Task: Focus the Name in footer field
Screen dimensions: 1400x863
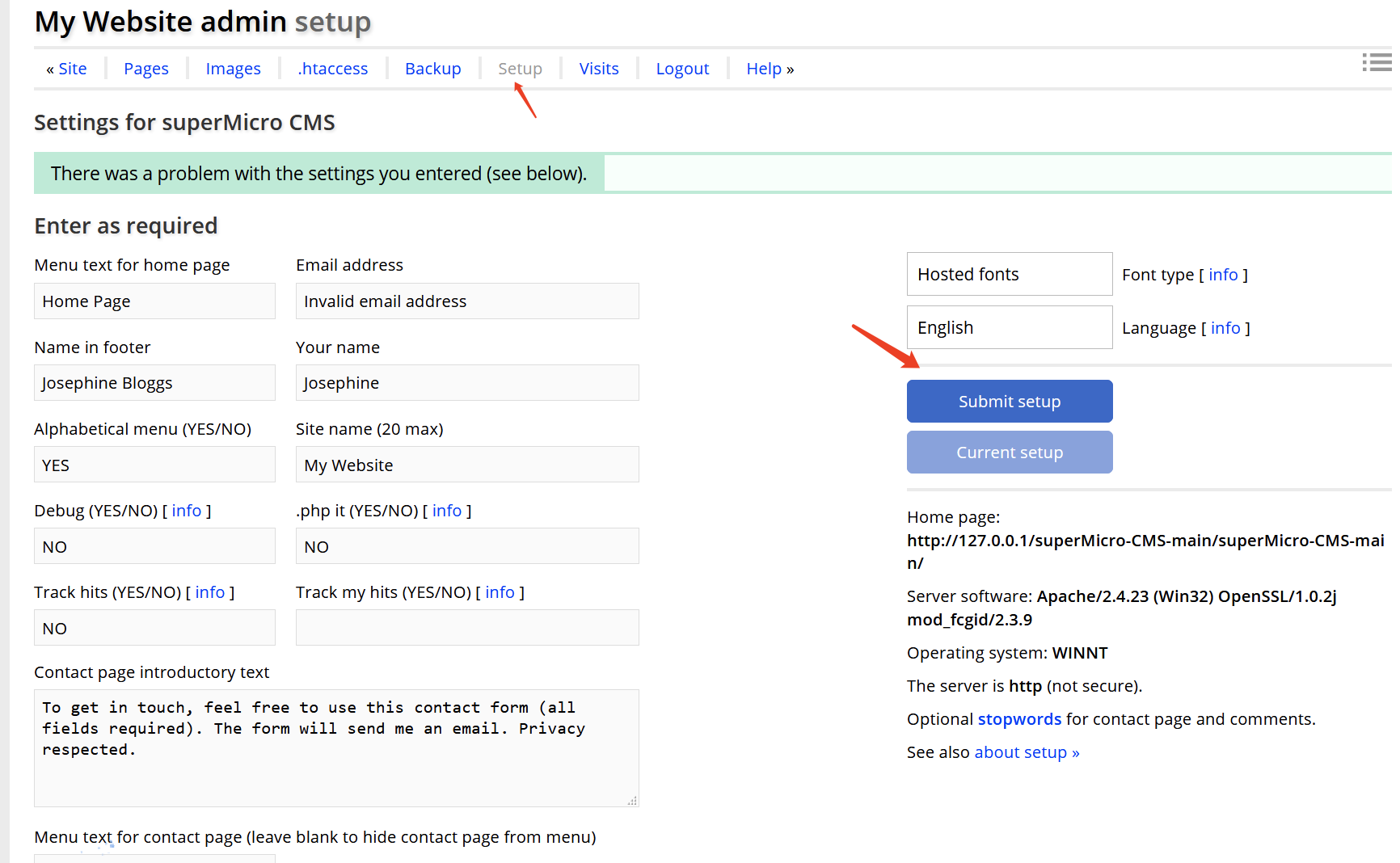Action: coord(154,382)
